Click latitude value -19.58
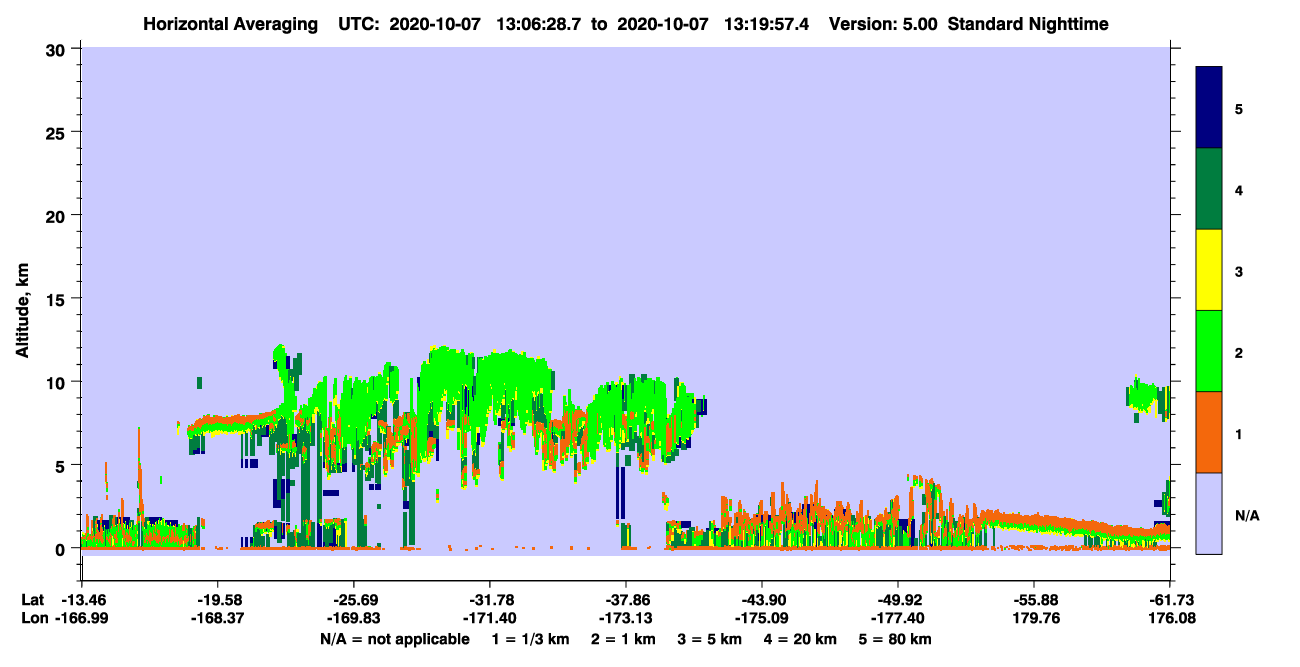 [218, 600]
